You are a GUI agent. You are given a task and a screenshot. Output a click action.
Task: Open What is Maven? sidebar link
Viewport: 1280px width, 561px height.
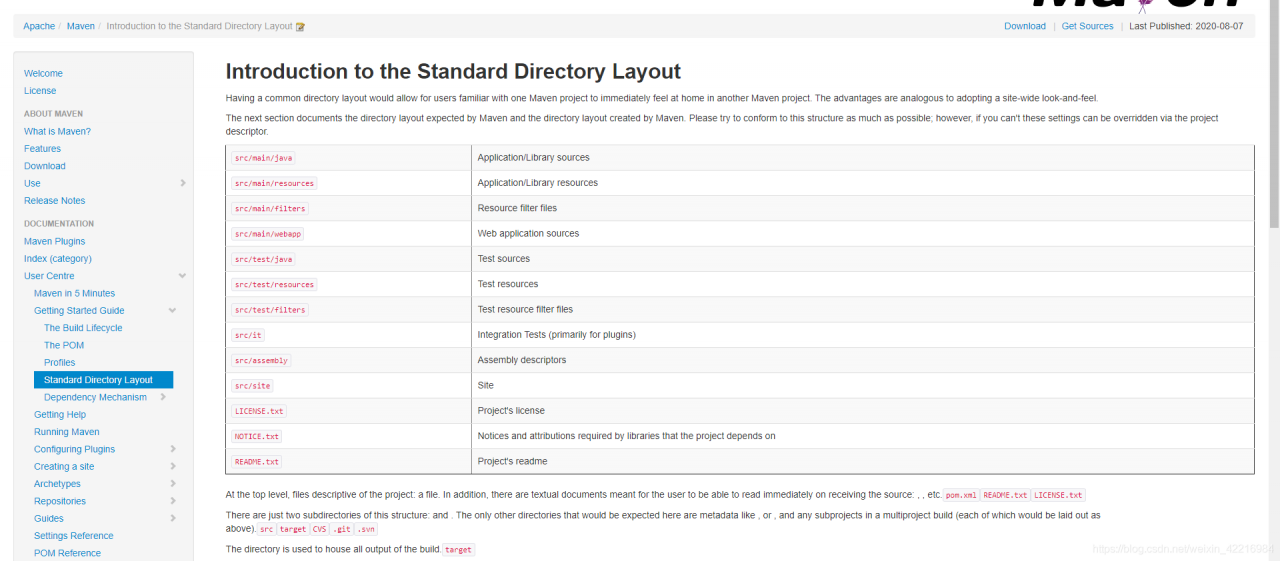click(x=57, y=131)
